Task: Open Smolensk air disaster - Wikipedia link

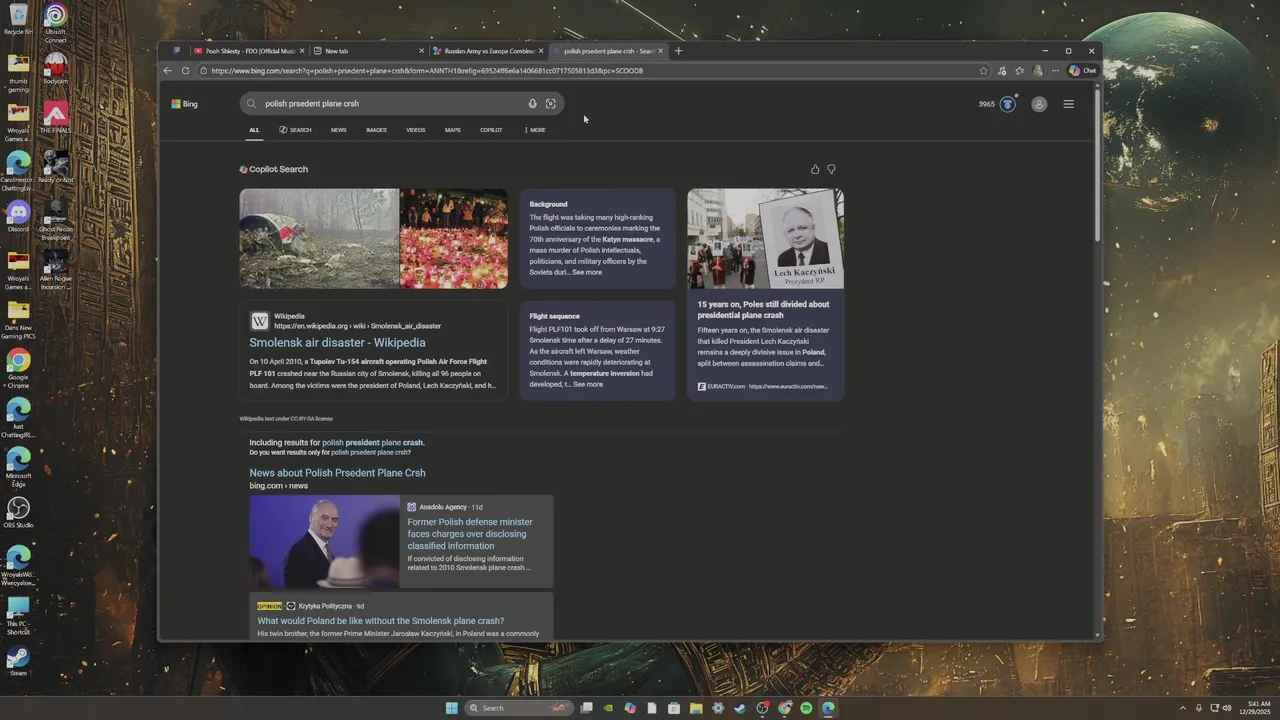Action: (x=337, y=343)
